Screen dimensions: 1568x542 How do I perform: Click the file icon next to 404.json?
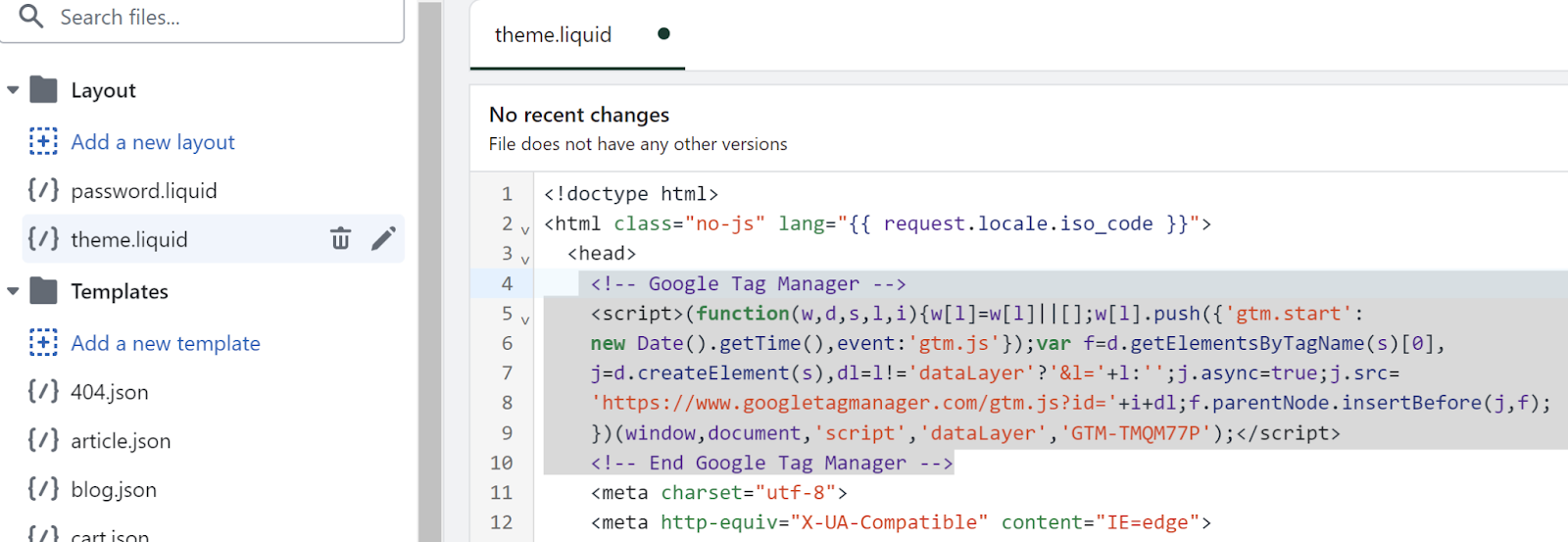coord(43,390)
